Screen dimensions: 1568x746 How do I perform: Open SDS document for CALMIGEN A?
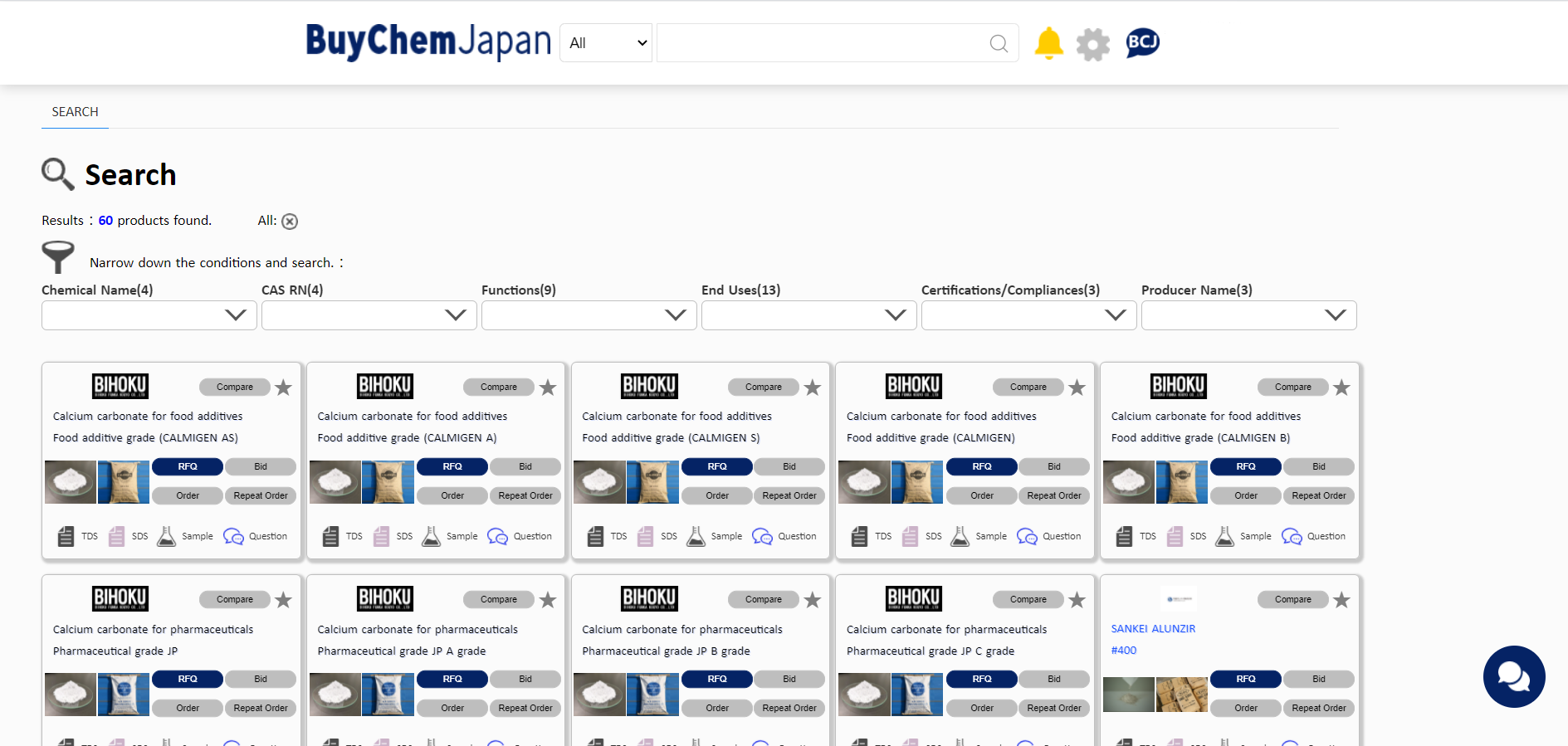[382, 537]
